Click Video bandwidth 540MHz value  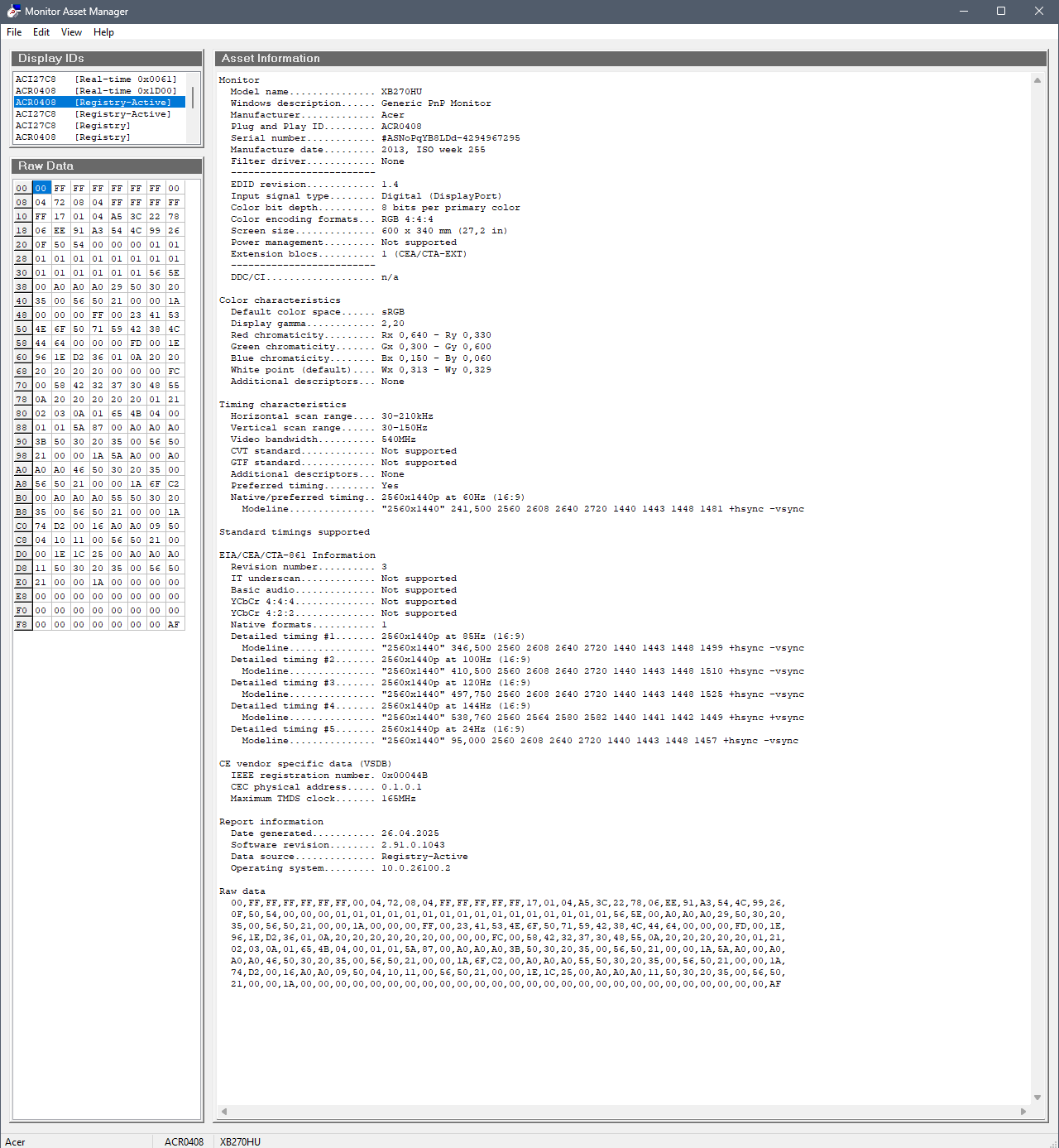click(399, 440)
